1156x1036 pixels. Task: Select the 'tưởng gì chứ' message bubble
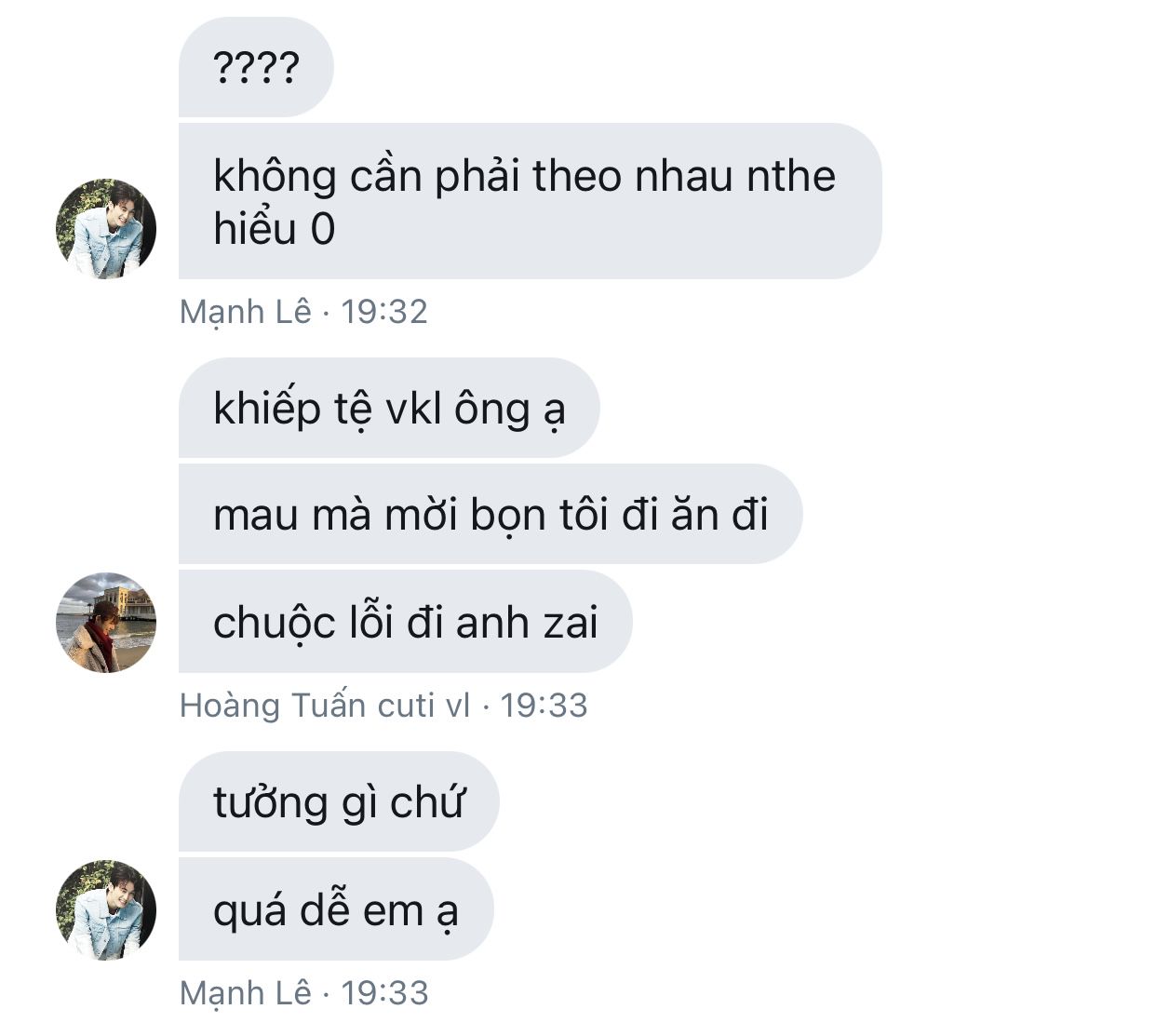[x=339, y=801]
